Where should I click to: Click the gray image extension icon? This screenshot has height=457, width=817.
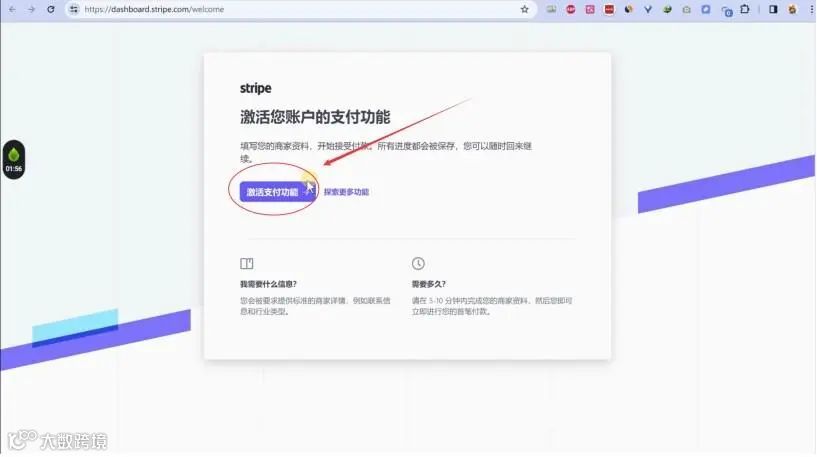pyautogui.click(x=551, y=9)
